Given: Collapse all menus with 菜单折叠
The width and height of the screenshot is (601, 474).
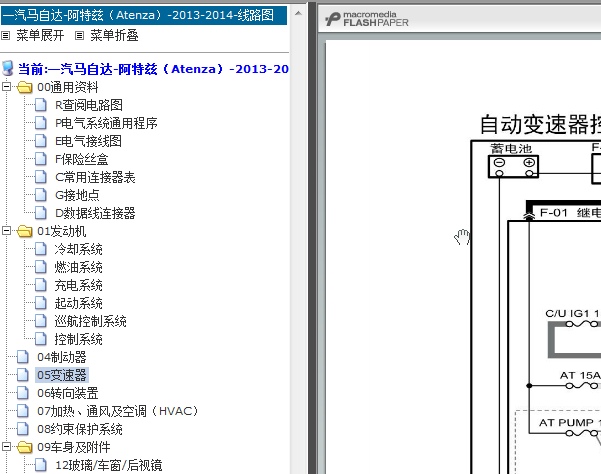Looking at the screenshot, I should pyautogui.click(x=114, y=36).
